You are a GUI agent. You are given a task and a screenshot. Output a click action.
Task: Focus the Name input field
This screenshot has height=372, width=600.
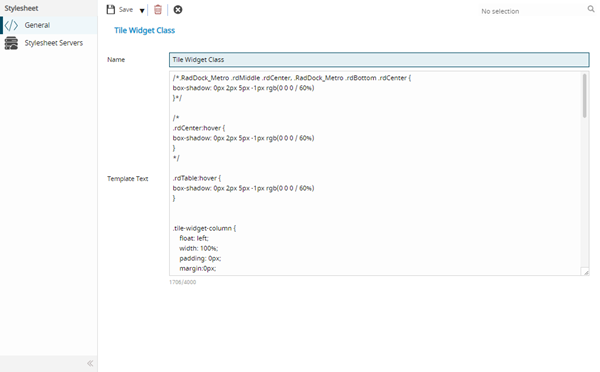point(379,60)
